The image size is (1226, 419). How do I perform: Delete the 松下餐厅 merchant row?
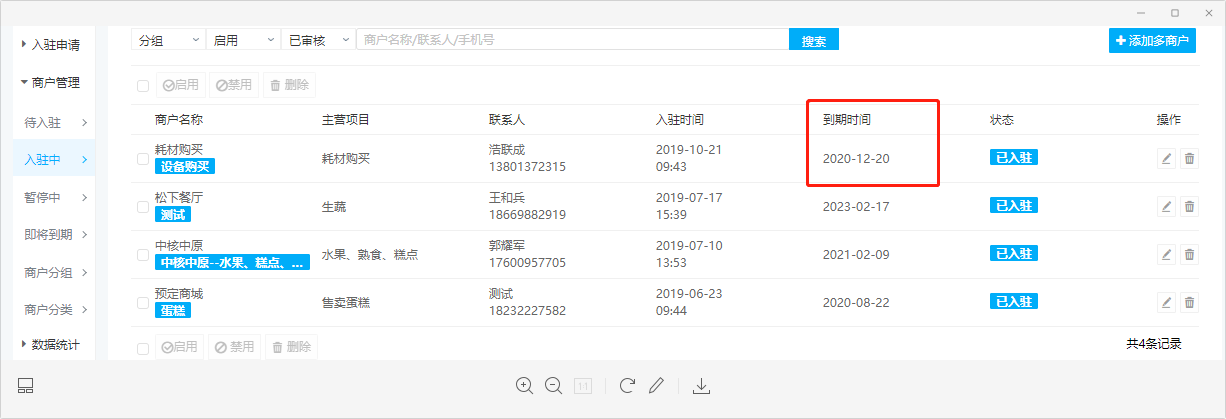[1189, 206]
